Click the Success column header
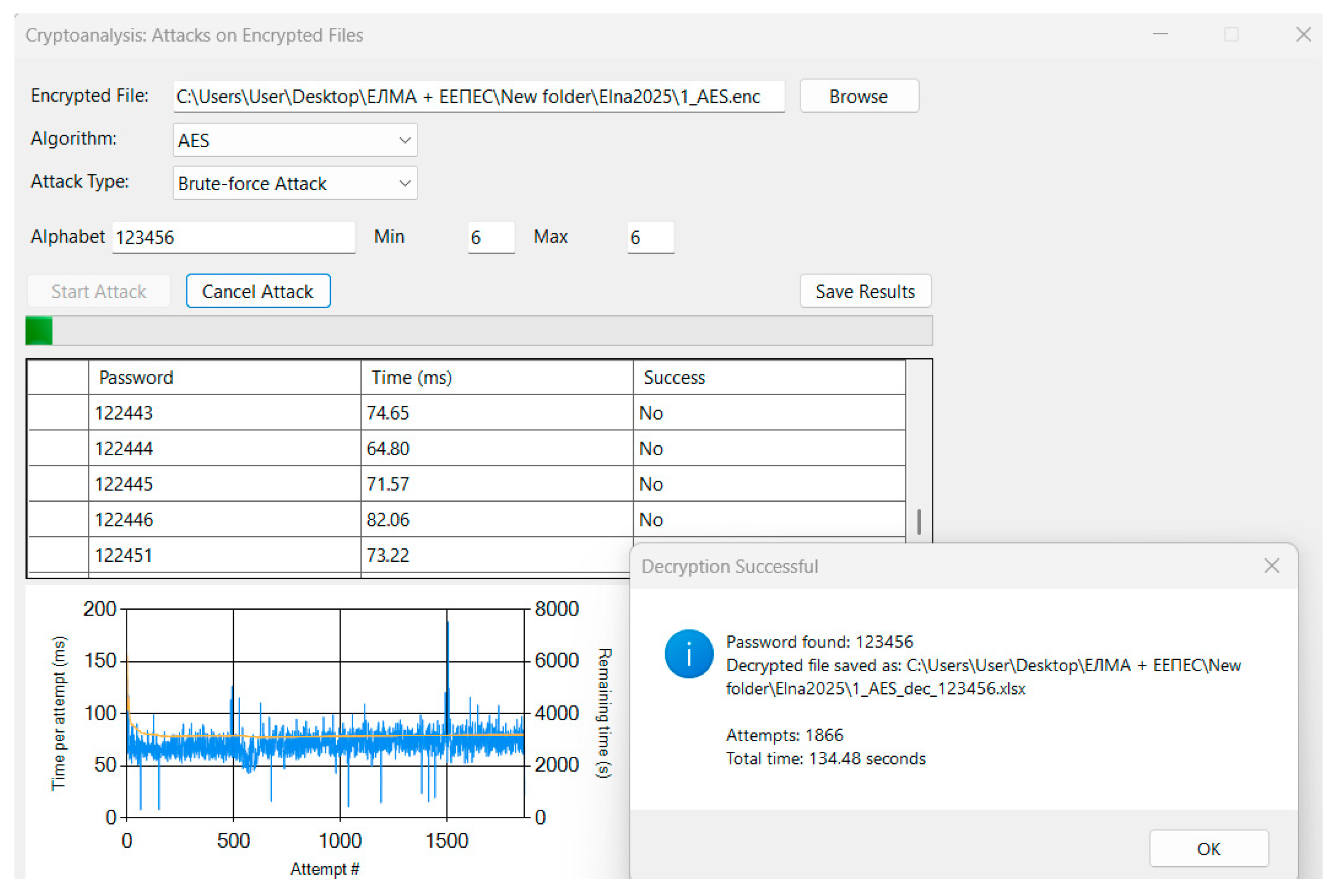 tap(769, 377)
